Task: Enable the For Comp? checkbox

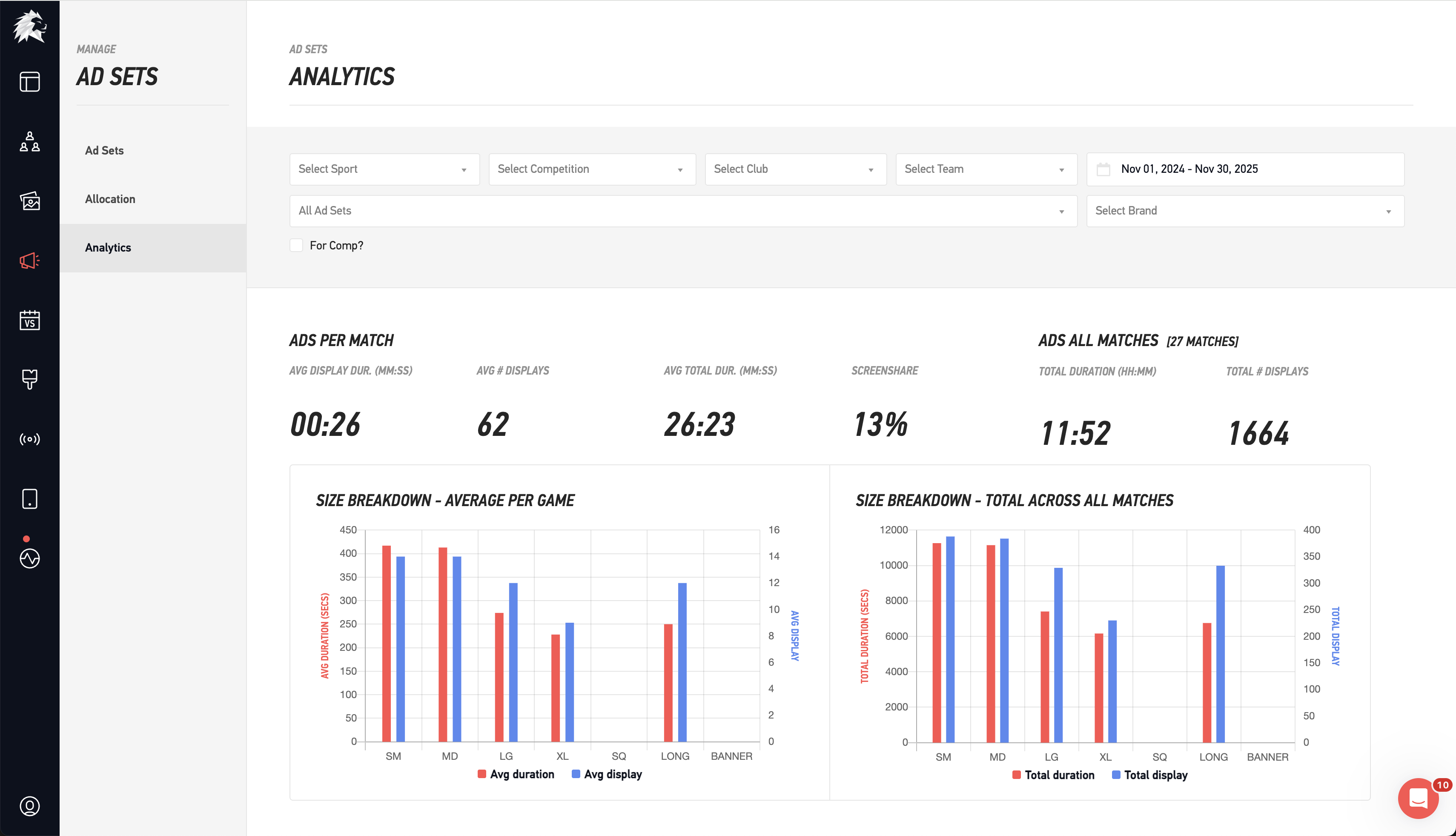Action: [x=296, y=245]
